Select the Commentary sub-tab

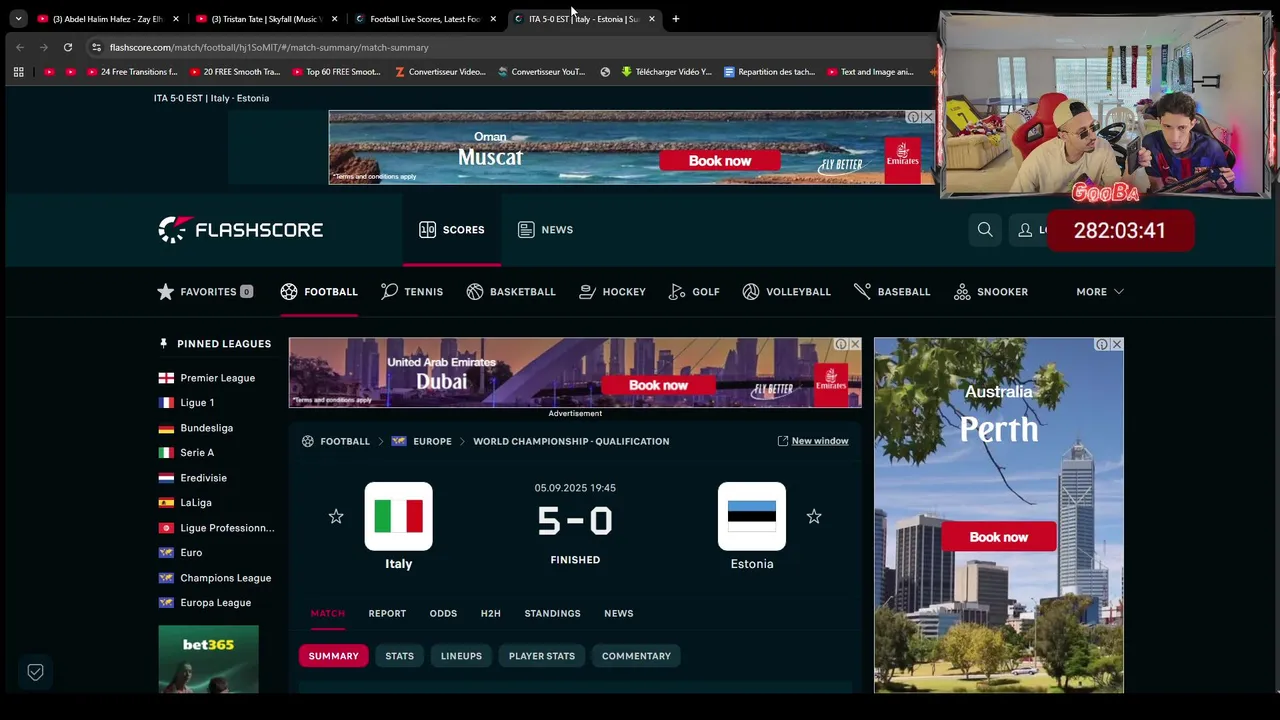pos(636,656)
